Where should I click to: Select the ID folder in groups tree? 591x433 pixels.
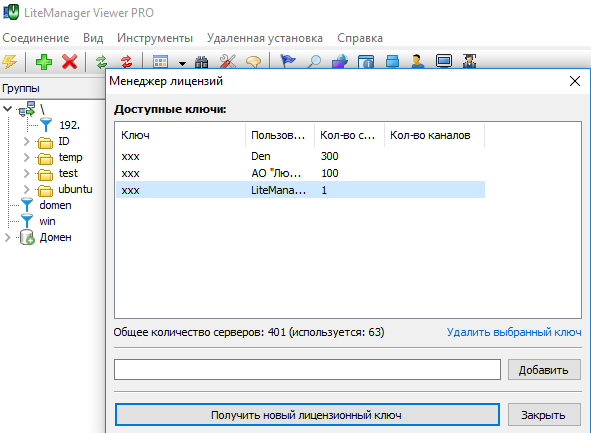point(64,141)
